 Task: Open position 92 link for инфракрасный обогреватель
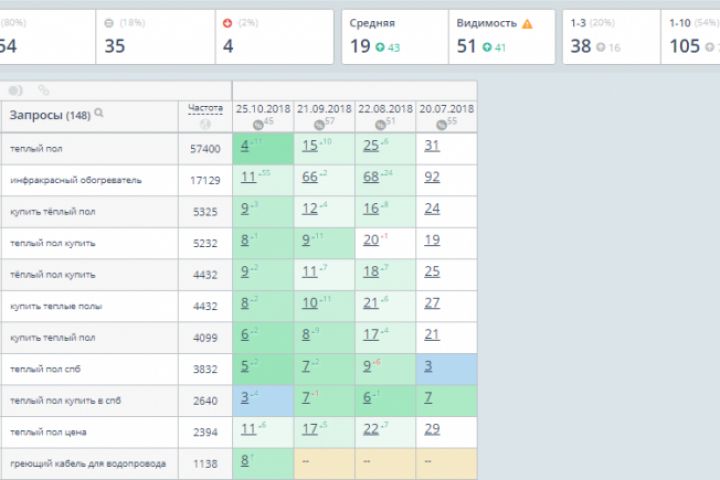[432, 177]
